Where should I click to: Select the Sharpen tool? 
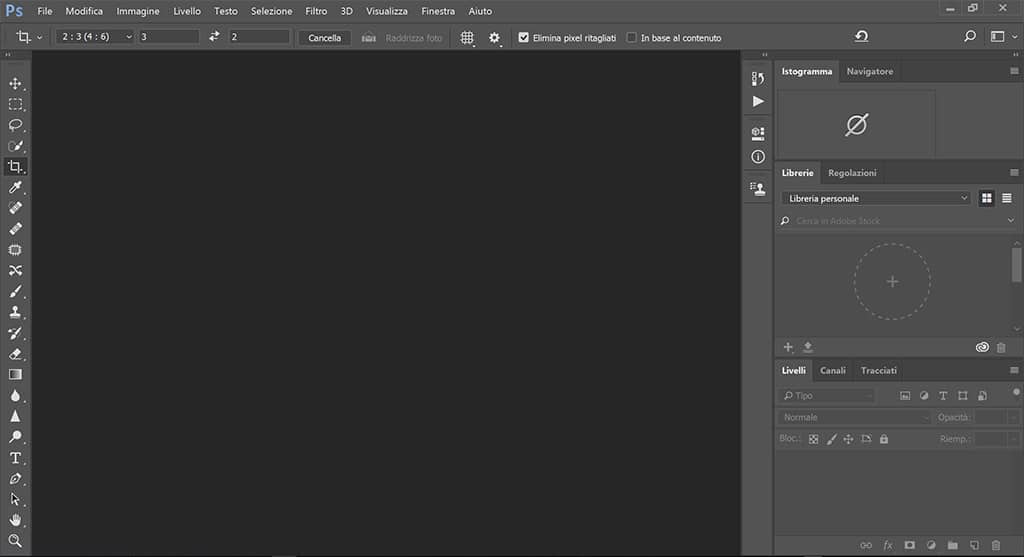[15, 416]
